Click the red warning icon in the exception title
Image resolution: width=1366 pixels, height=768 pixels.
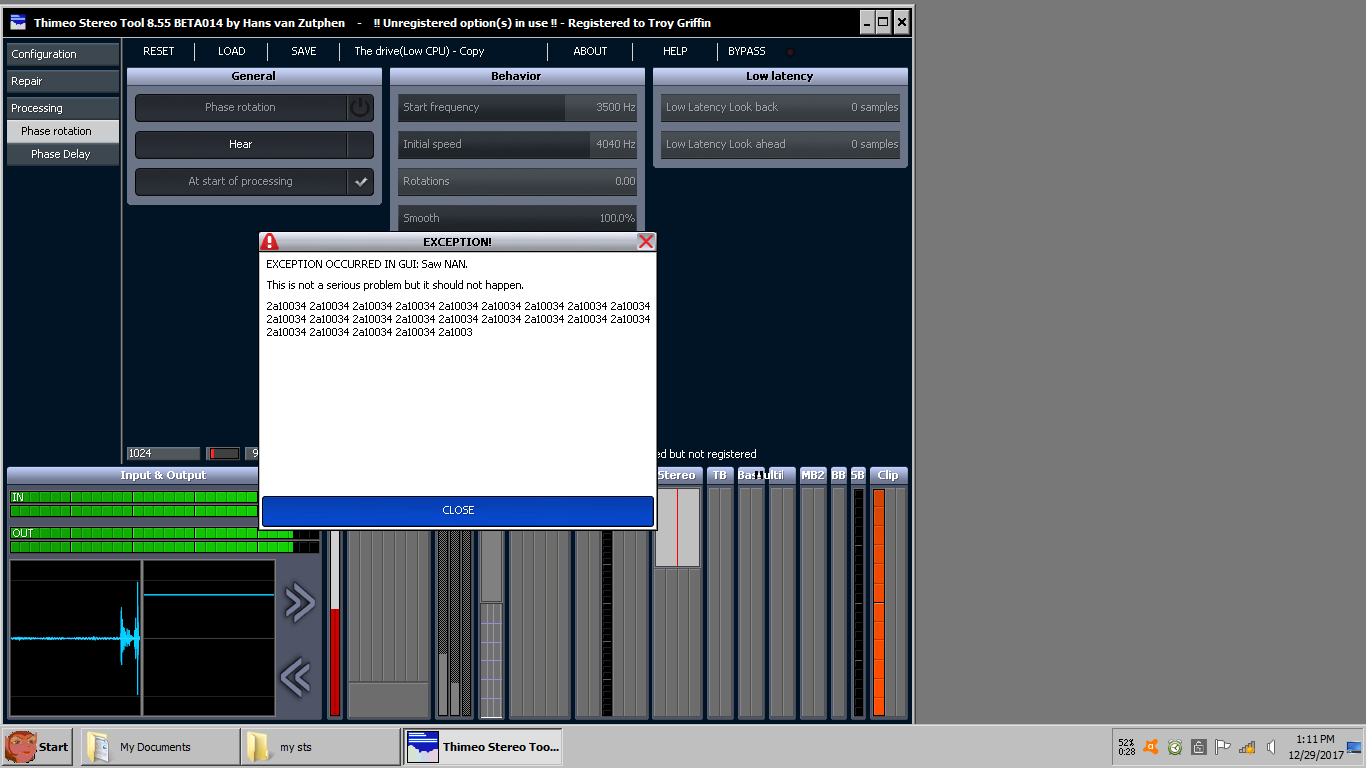point(270,242)
